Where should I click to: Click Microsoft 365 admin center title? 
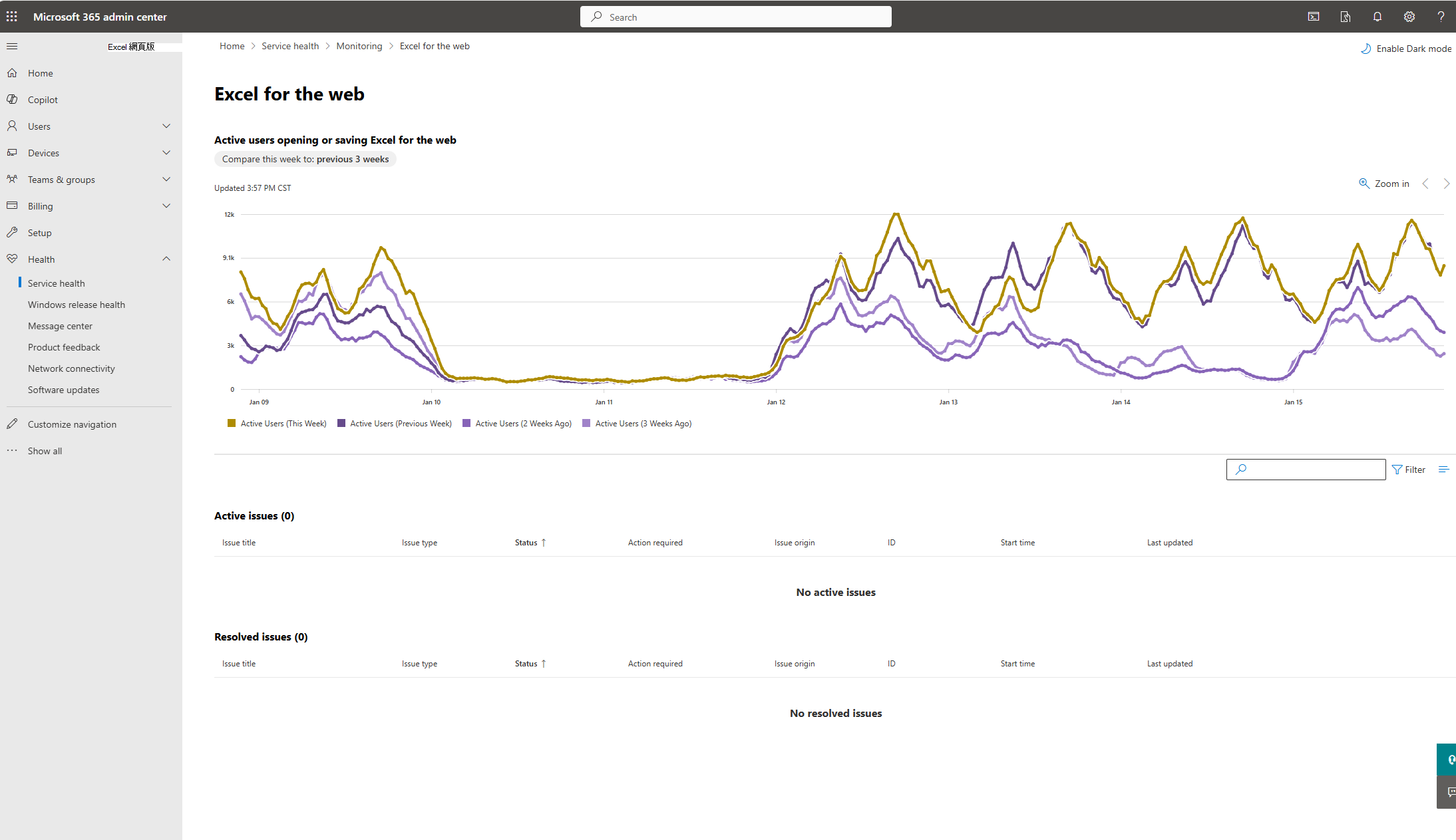click(x=100, y=17)
